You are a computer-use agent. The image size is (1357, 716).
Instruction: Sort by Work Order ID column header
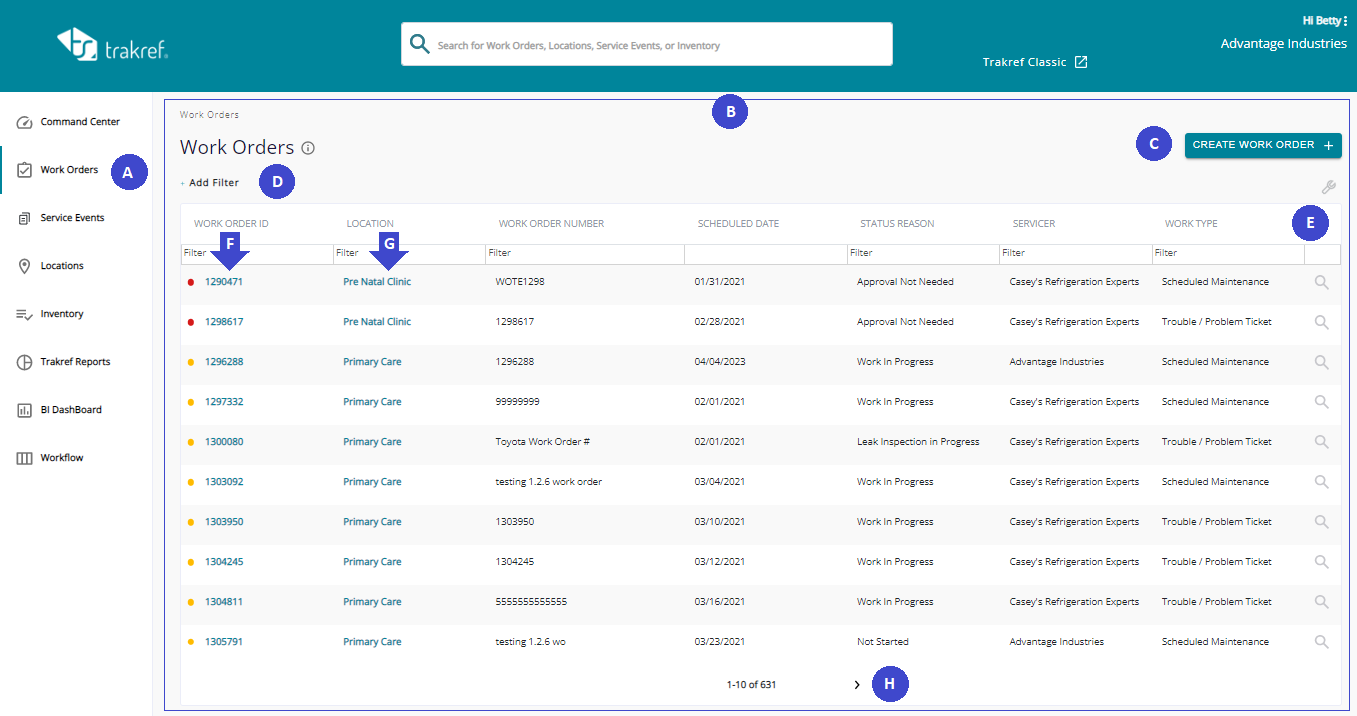tap(231, 224)
